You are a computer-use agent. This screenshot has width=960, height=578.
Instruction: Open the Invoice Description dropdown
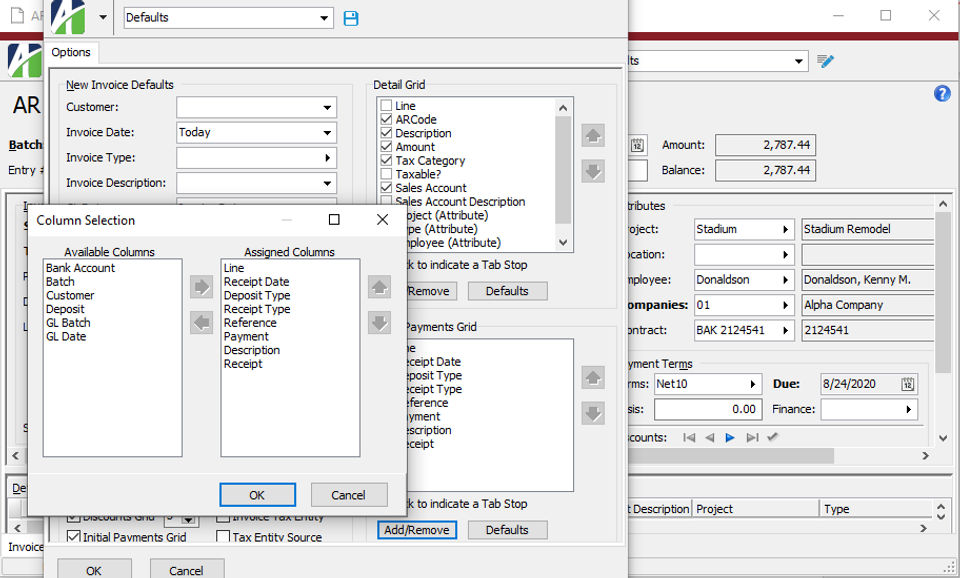pos(328,183)
